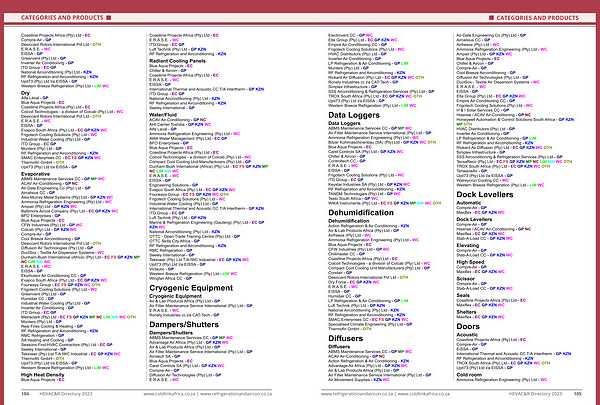Click the 'Dry Force' entry
Viewport: 600px width, 405px height.
click(x=353, y=282)
